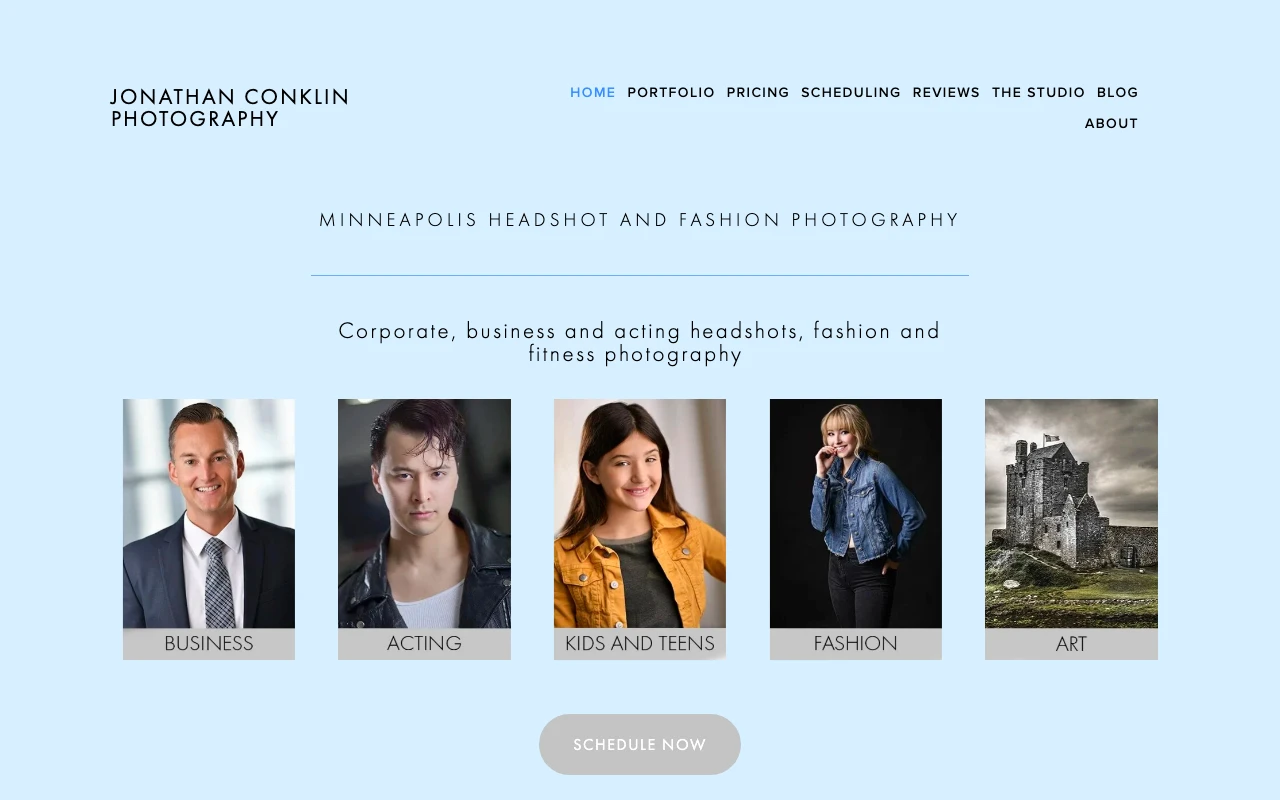Image resolution: width=1280 pixels, height=800 pixels.
Task: Open the businessman headshot thumbnail
Action: pos(209,514)
